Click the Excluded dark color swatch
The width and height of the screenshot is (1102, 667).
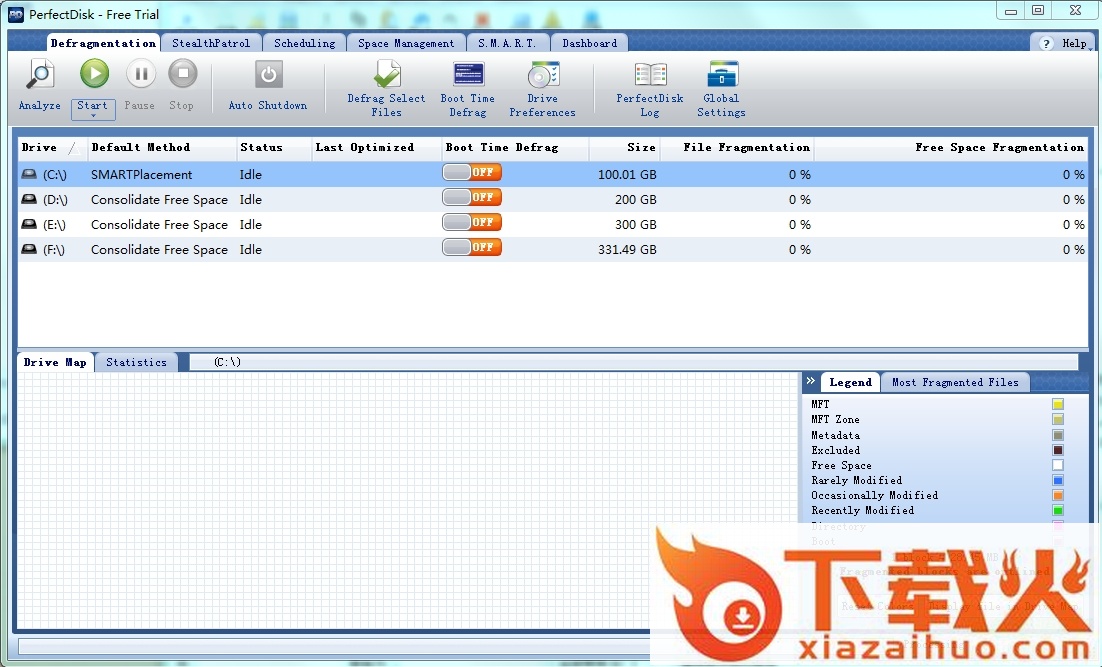point(1058,450)
